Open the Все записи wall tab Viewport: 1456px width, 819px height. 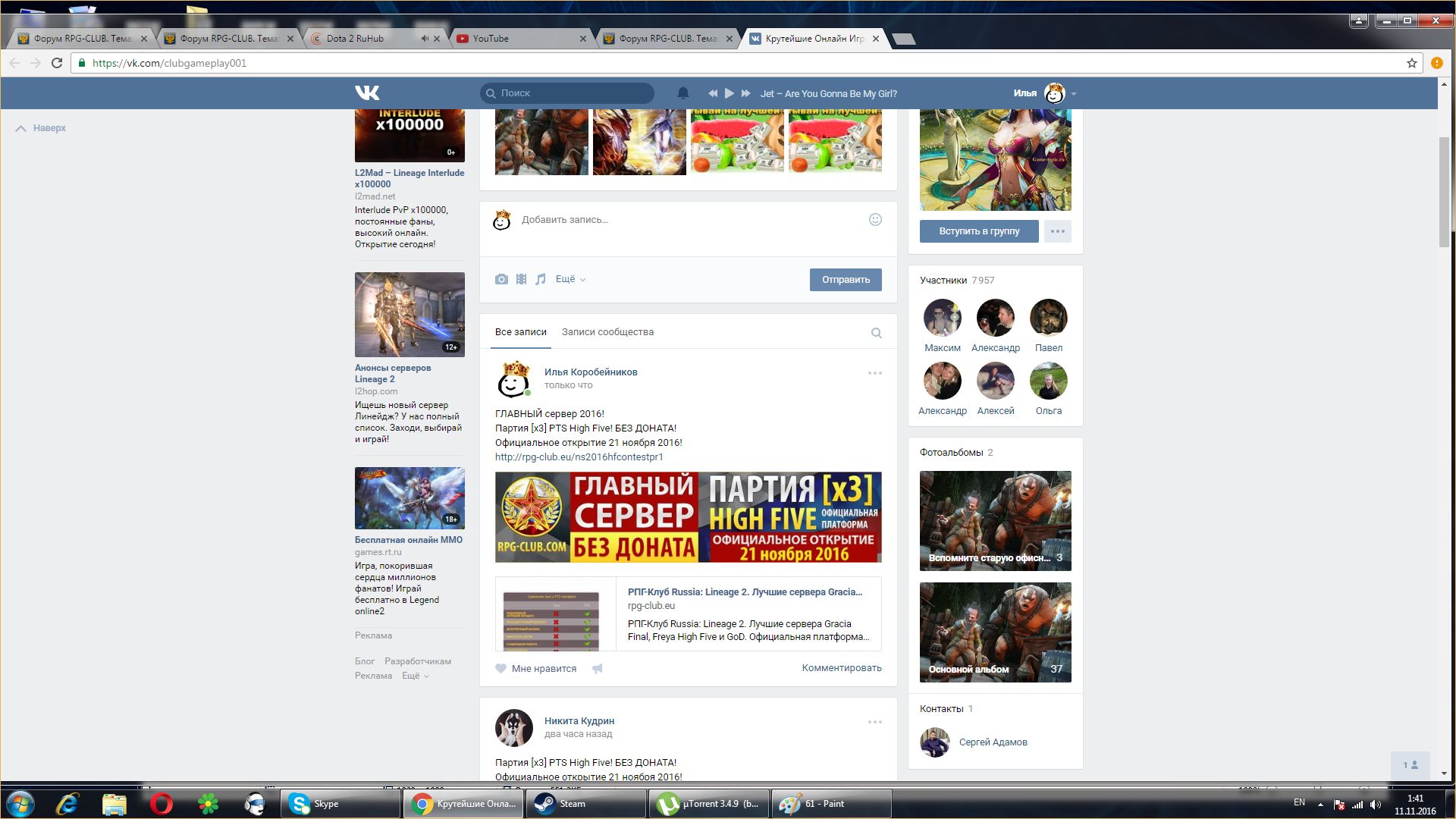(x=520, y=332)
